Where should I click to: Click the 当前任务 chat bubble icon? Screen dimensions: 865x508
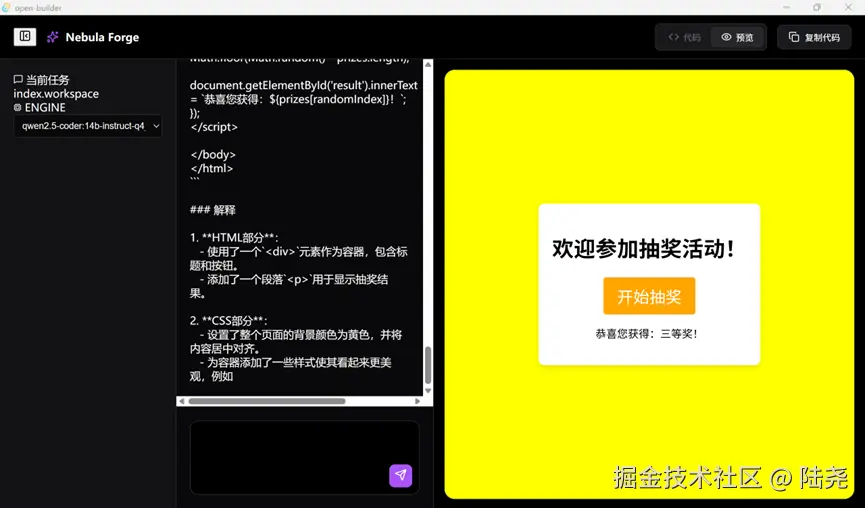pos(18,79)
